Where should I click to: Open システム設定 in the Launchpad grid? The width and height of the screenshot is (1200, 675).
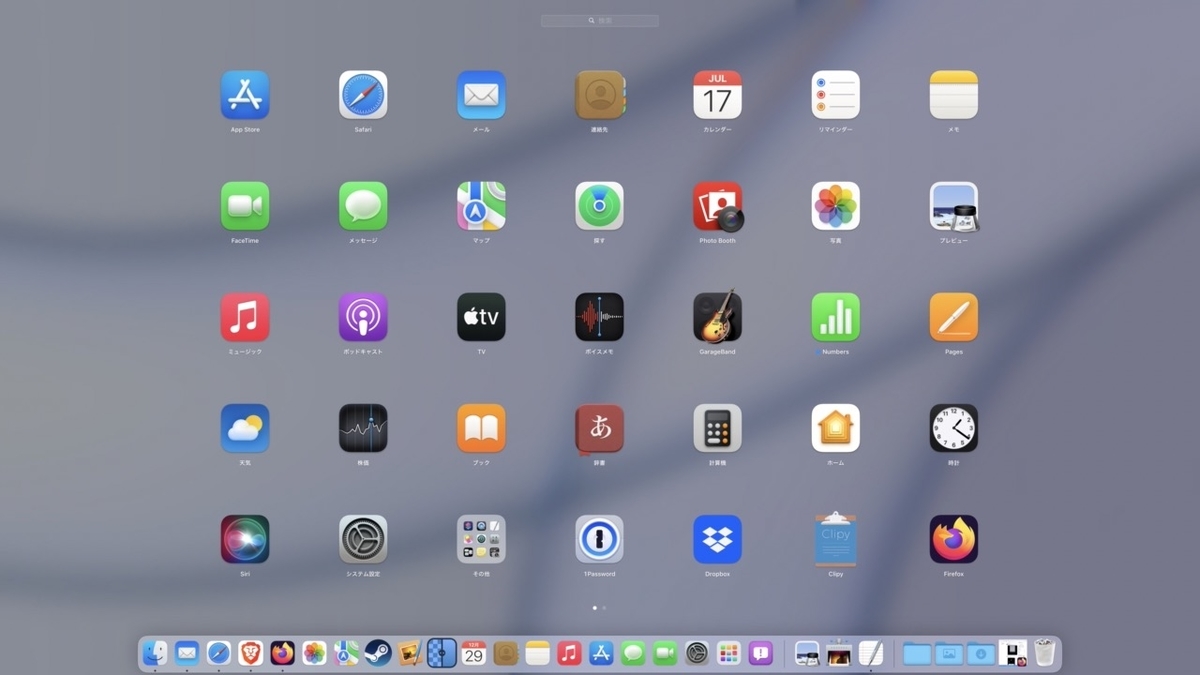click(363, 539)
